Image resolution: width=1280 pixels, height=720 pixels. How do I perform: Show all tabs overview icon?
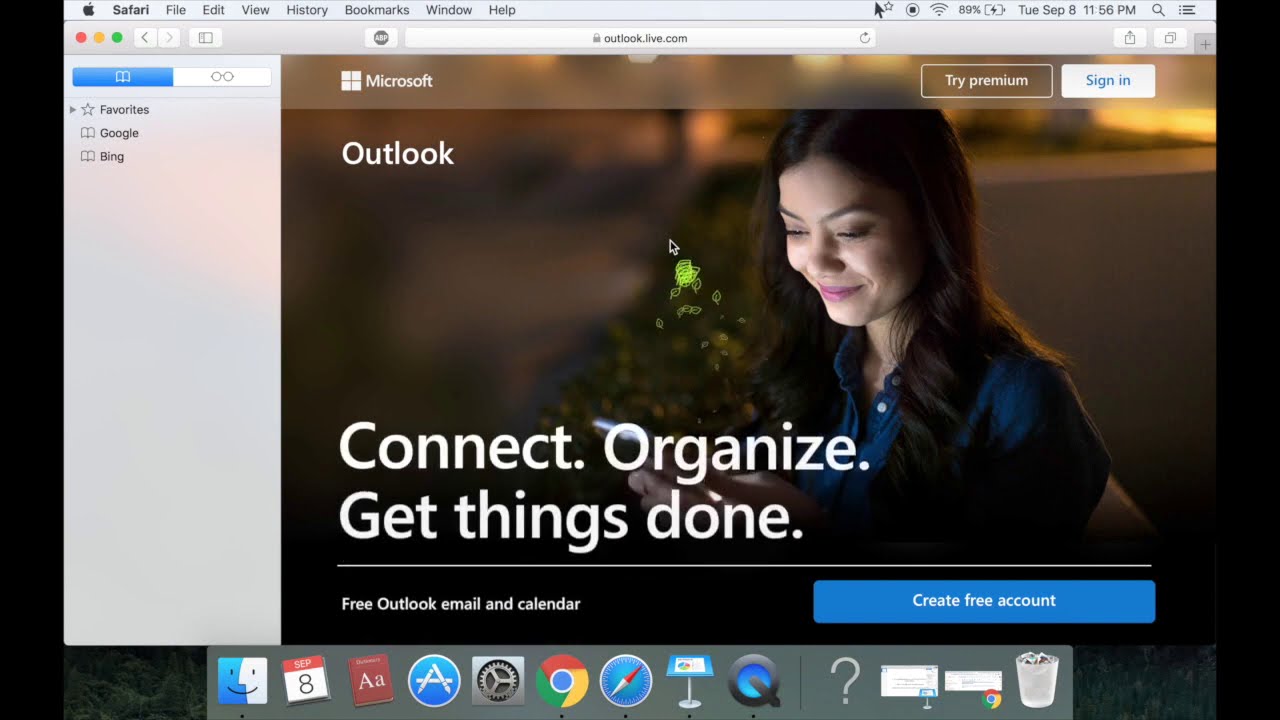click(x=1169, y=38)
